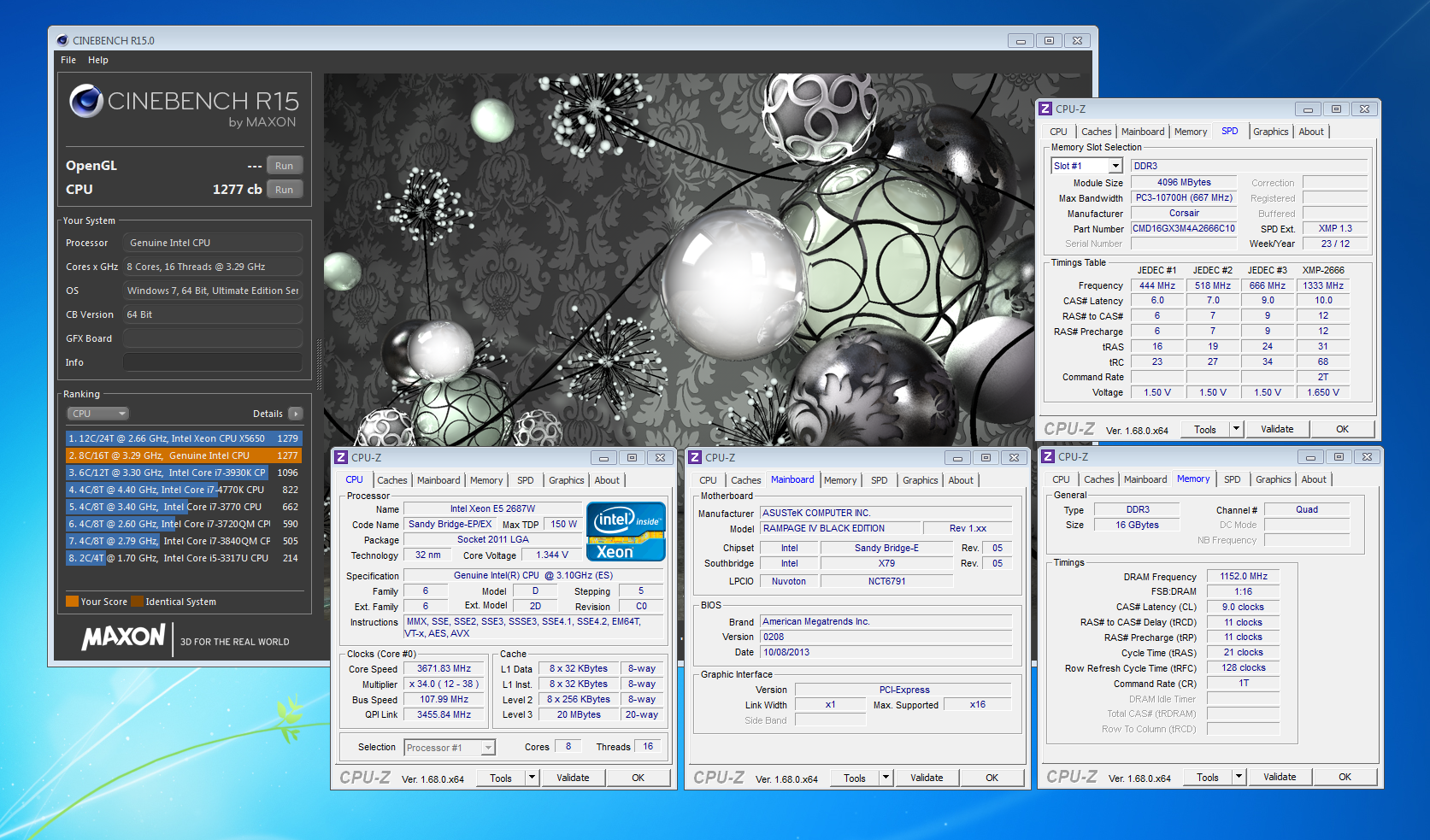1430x840 pixels.
Task: Open the ranking Details arrow button
Action: [x=296, y=414]
